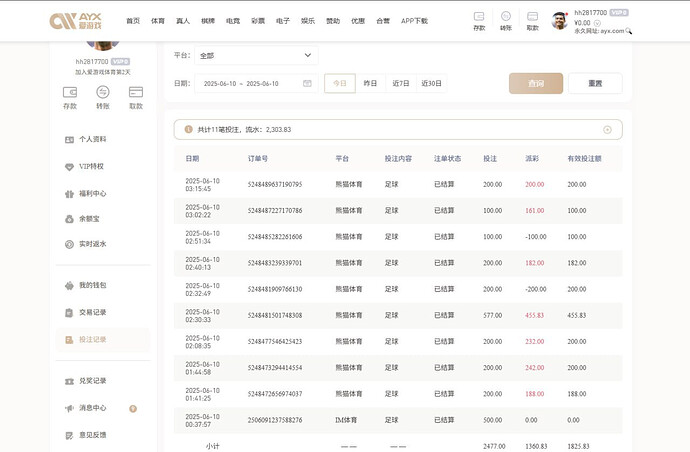The width and height of the screenshot is (690, 452).
Task: Select the 今日 date filter
Action: point(340,84)
